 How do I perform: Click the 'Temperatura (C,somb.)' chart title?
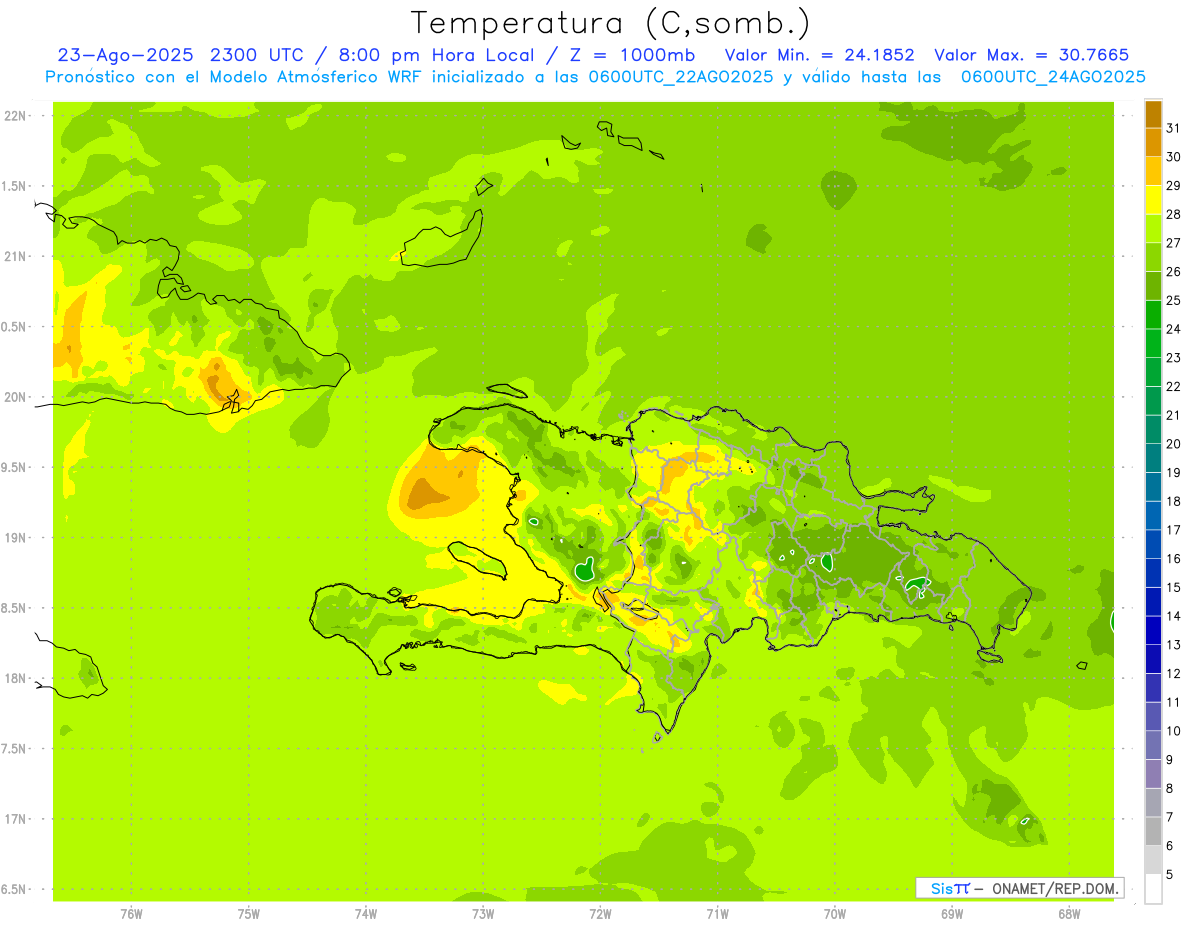pos(610,23)
